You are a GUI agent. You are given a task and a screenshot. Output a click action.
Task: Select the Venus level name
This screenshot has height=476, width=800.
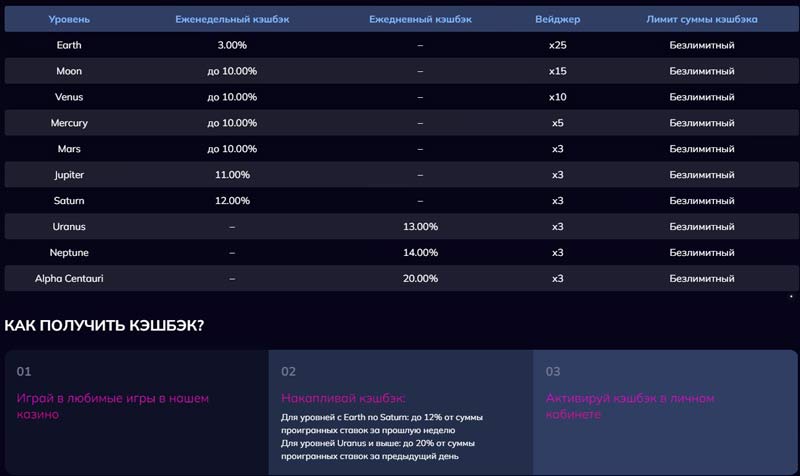tap(69, 97)
